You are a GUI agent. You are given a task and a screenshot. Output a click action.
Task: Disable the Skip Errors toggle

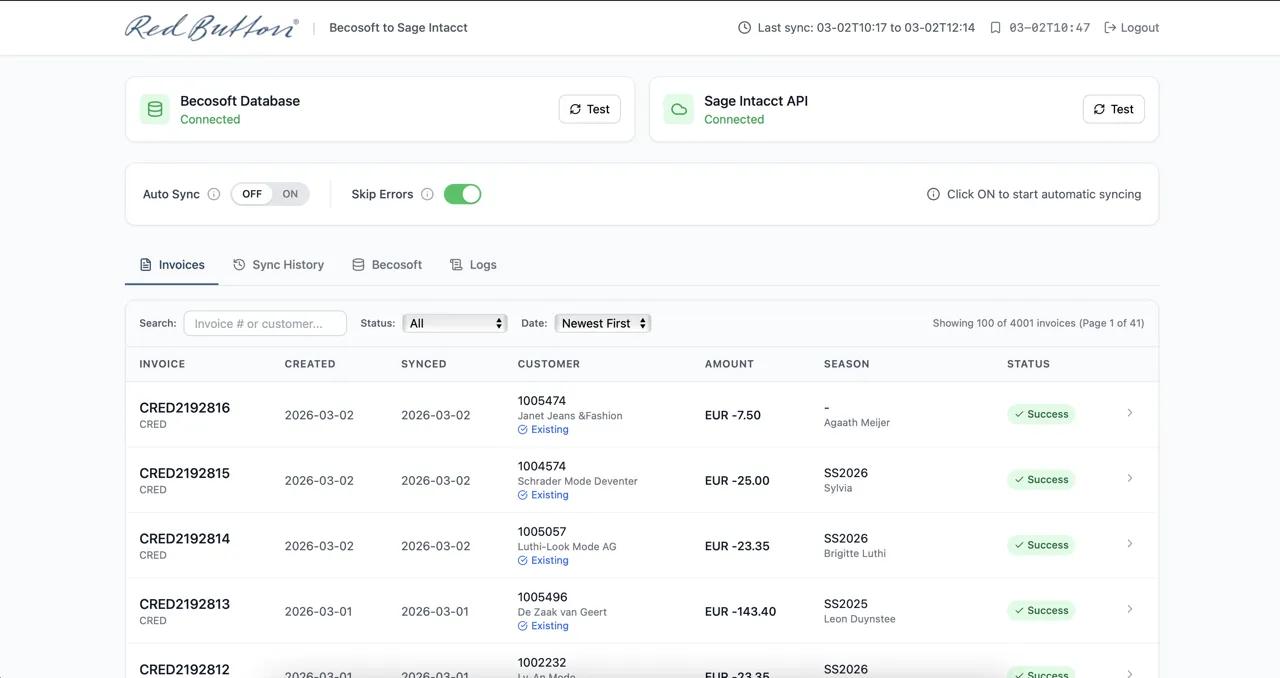462,194
